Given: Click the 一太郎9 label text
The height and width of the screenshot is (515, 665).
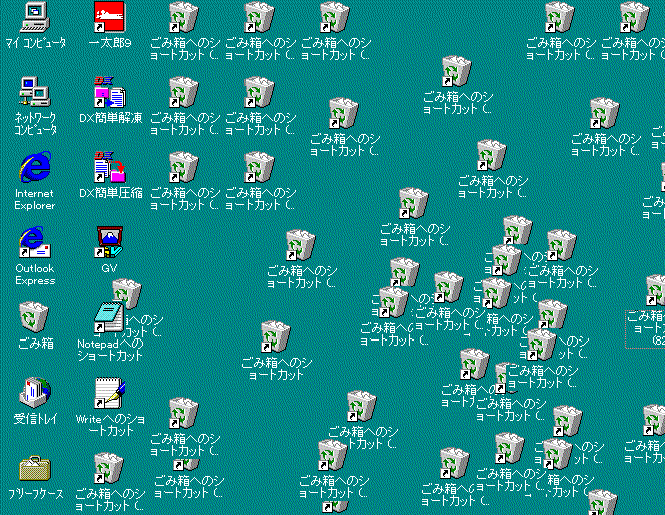Looking at the screenshot, I should 110,43.
